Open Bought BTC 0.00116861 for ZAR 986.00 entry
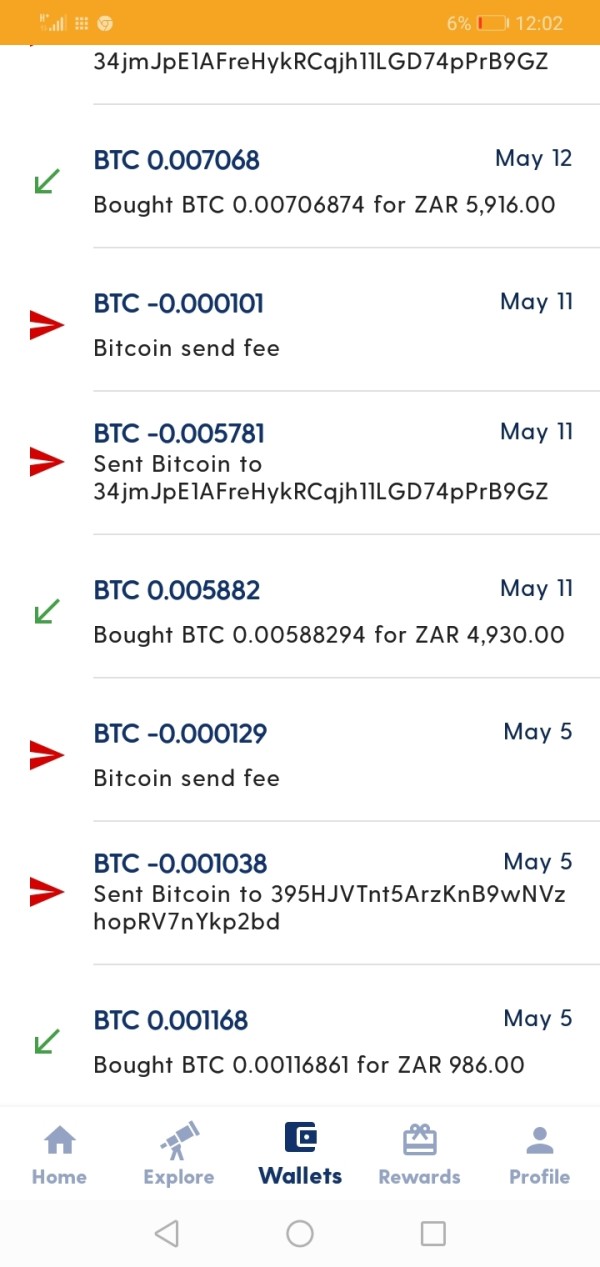 [x=309, y=1064]
